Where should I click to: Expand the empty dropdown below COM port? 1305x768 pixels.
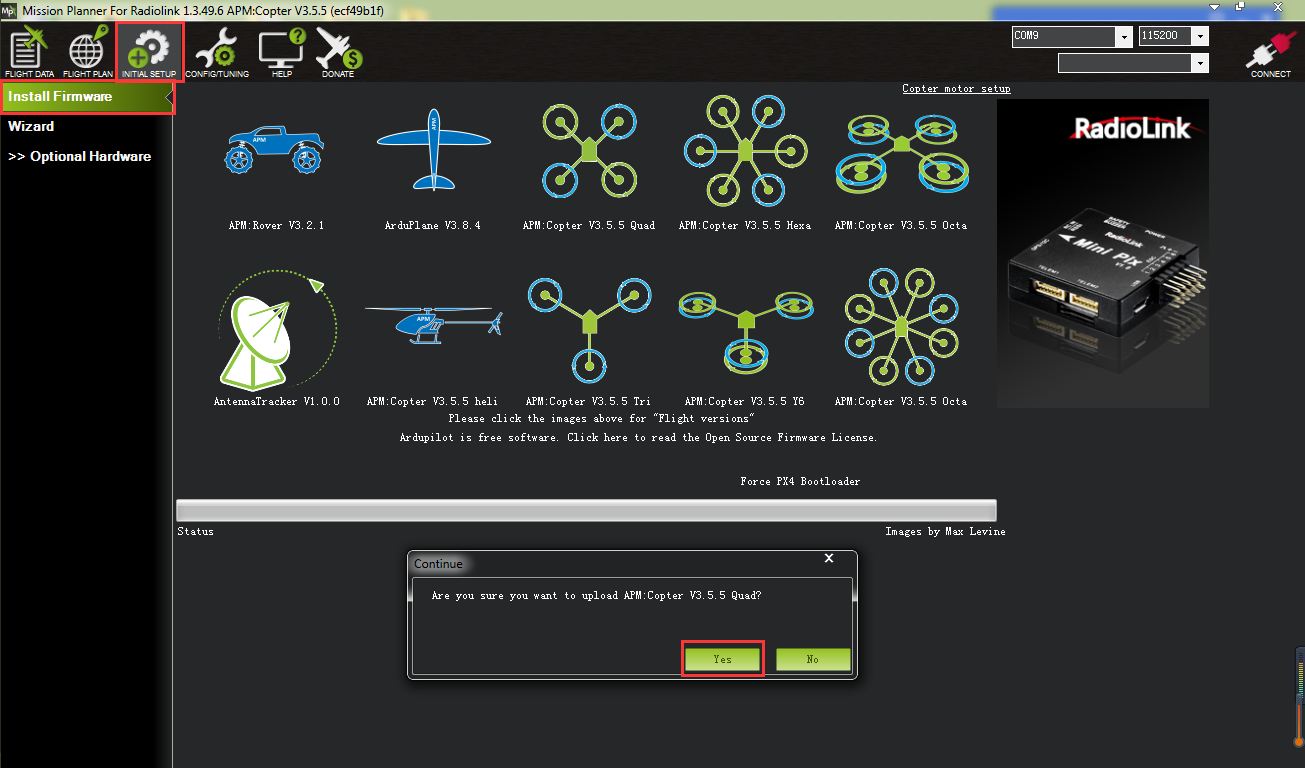click(1200, 64)
